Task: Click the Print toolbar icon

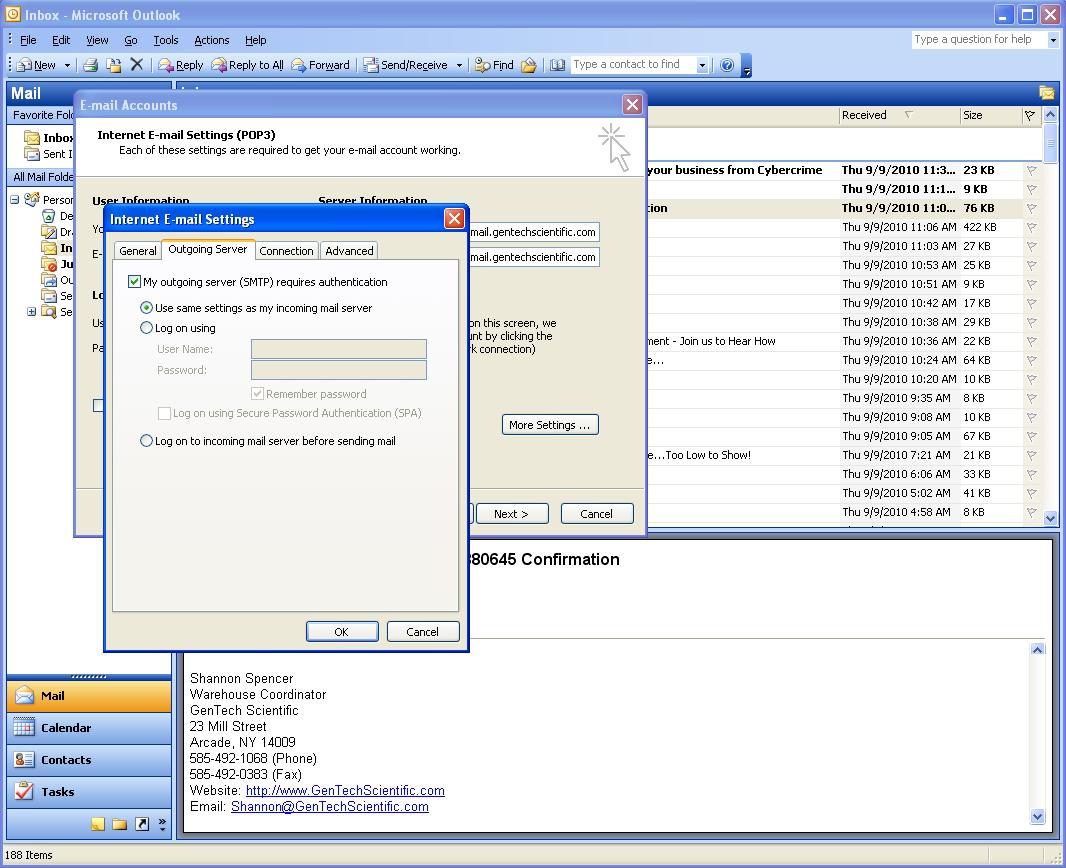Action: (90, 65)
